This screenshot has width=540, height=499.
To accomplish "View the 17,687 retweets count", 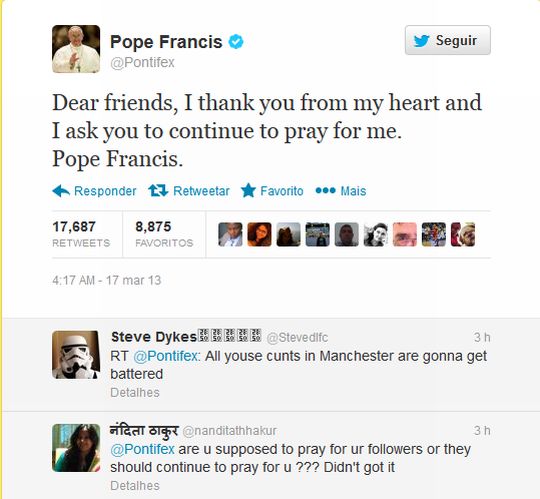I will [81, 234].
